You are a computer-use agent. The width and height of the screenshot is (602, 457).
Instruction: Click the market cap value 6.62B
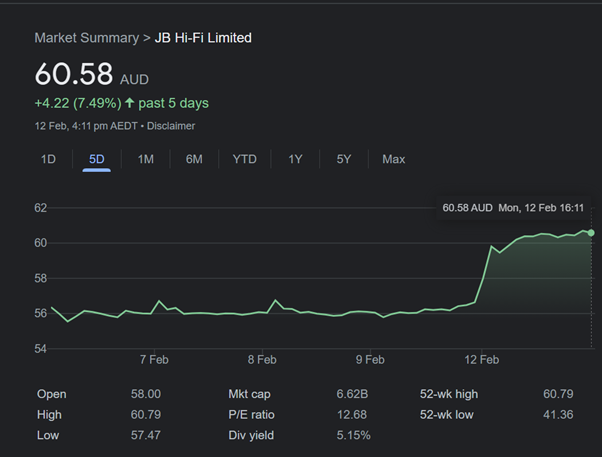coord(352,394)
